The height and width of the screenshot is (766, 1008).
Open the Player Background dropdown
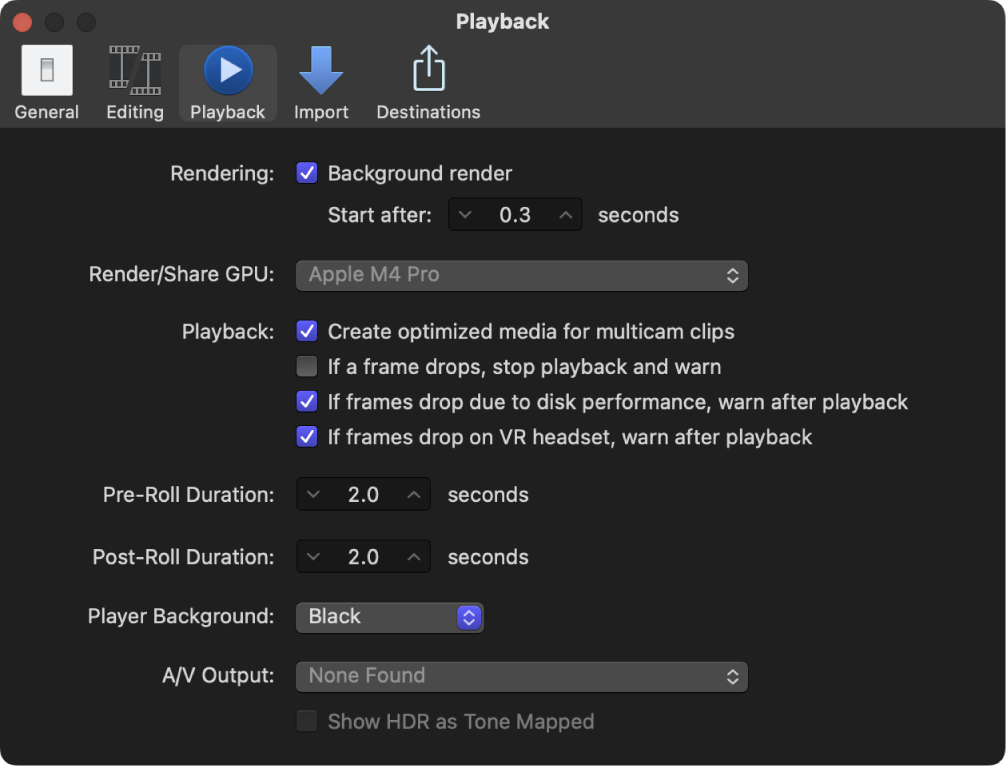[389, 617]
